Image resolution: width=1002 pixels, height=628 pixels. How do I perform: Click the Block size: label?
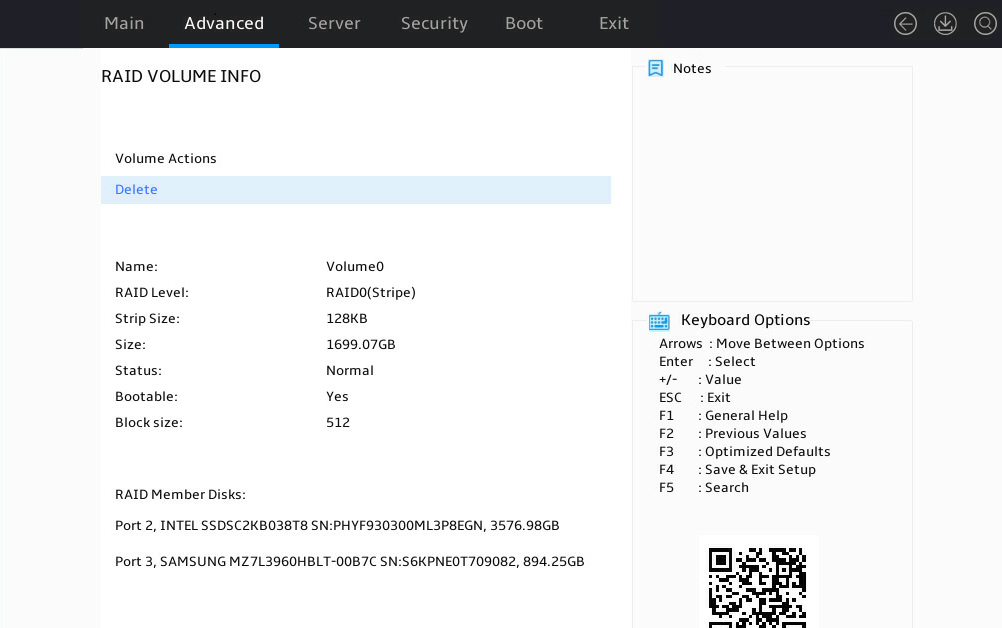point(149,423)
